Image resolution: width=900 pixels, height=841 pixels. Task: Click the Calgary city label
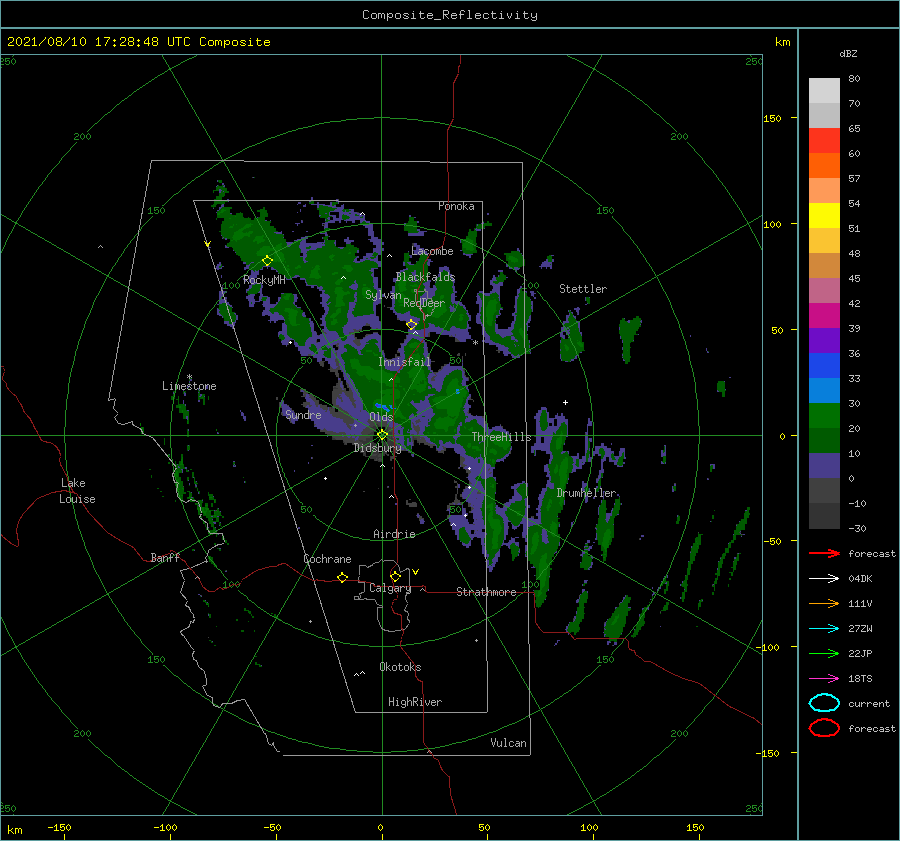(x=390, y=588)
